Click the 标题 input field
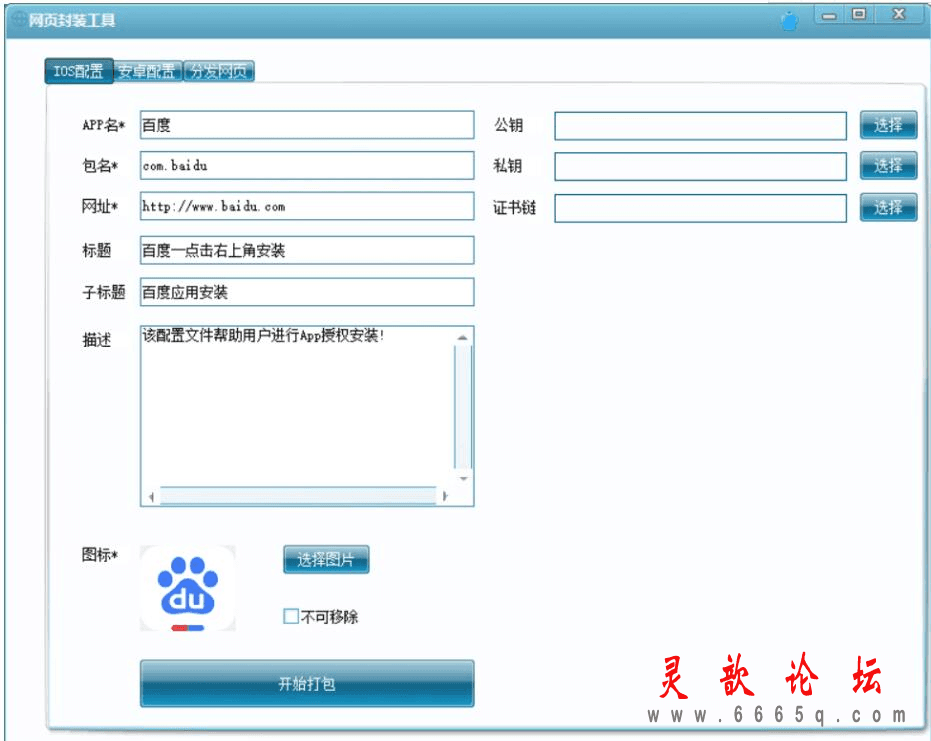The image size is (931, 741). click(x=307, y=250)
